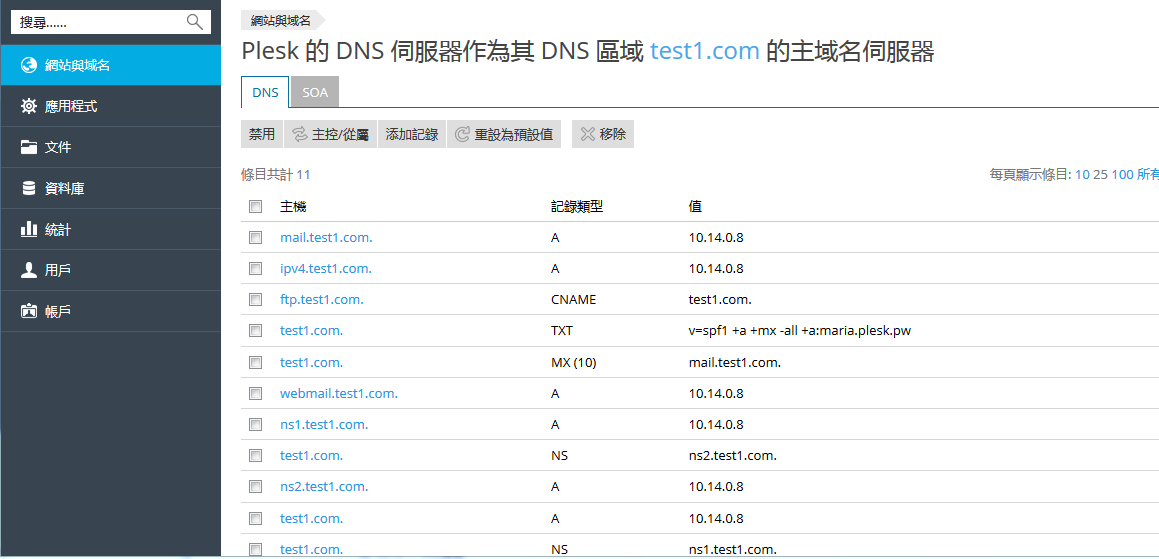Click the account icon for 帳戶
Screen dimensions: 1159x559
28,311
